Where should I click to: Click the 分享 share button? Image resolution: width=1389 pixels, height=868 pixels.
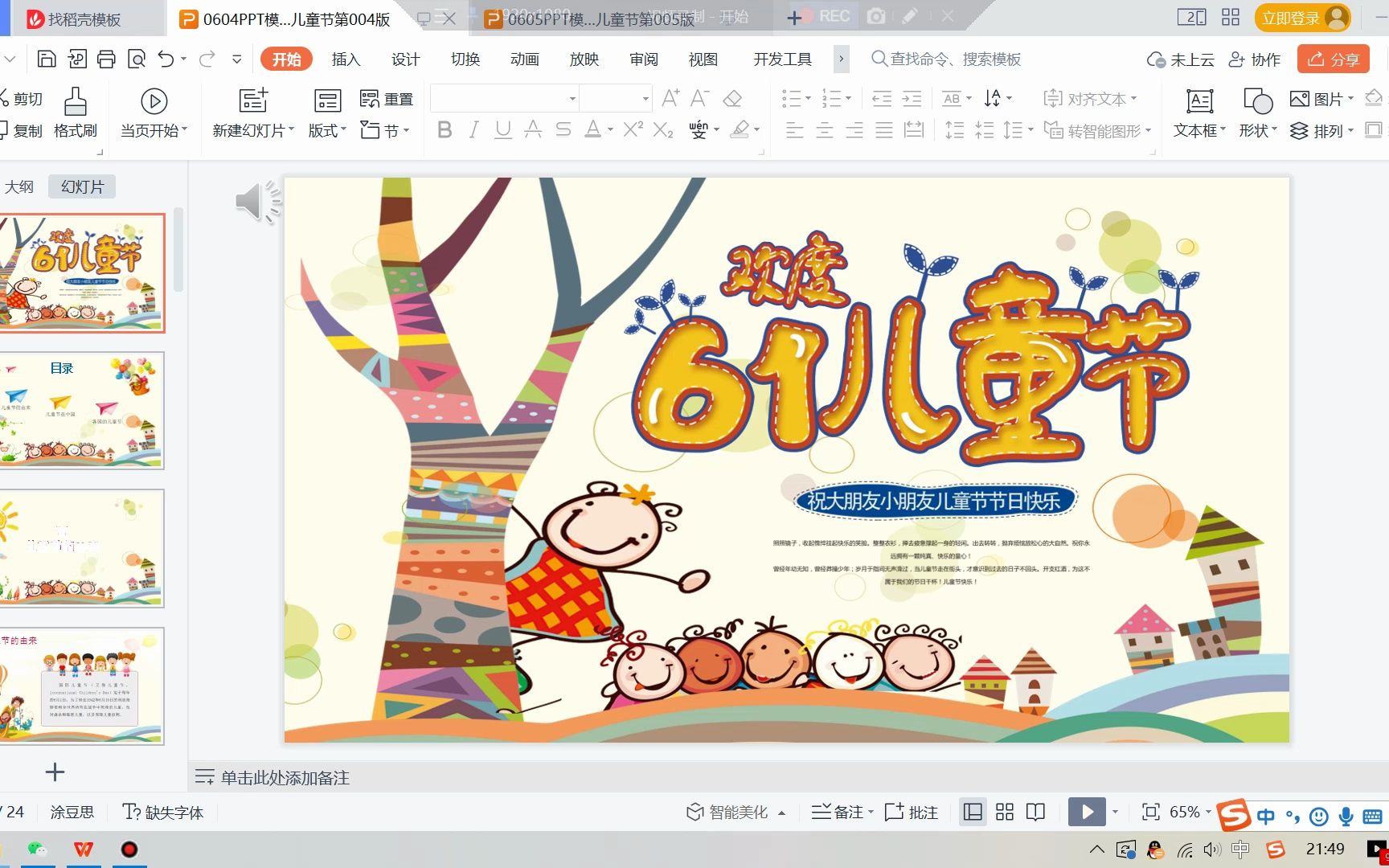pos(1332,59)
